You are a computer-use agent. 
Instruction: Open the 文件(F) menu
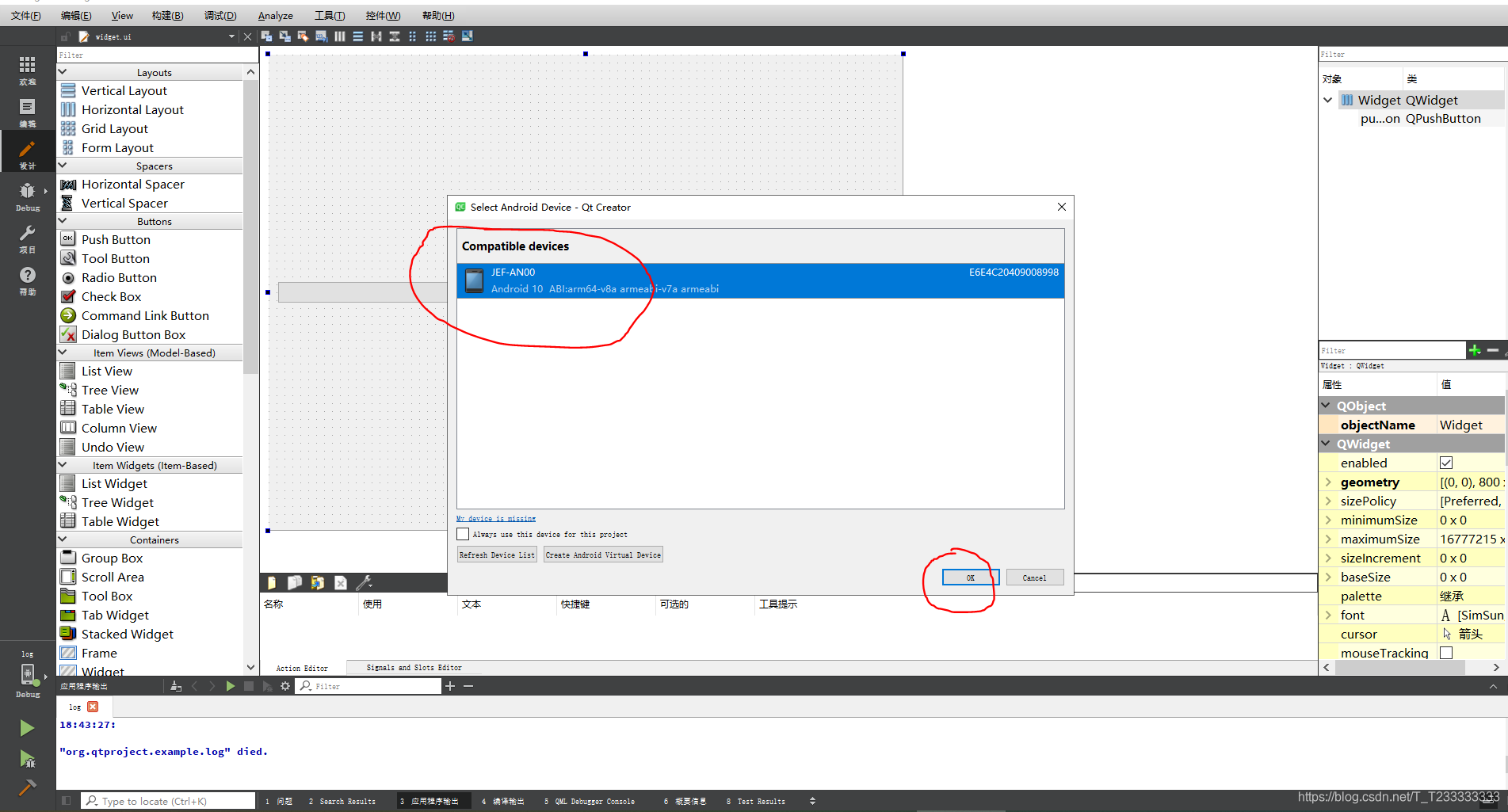coord(26,16)
